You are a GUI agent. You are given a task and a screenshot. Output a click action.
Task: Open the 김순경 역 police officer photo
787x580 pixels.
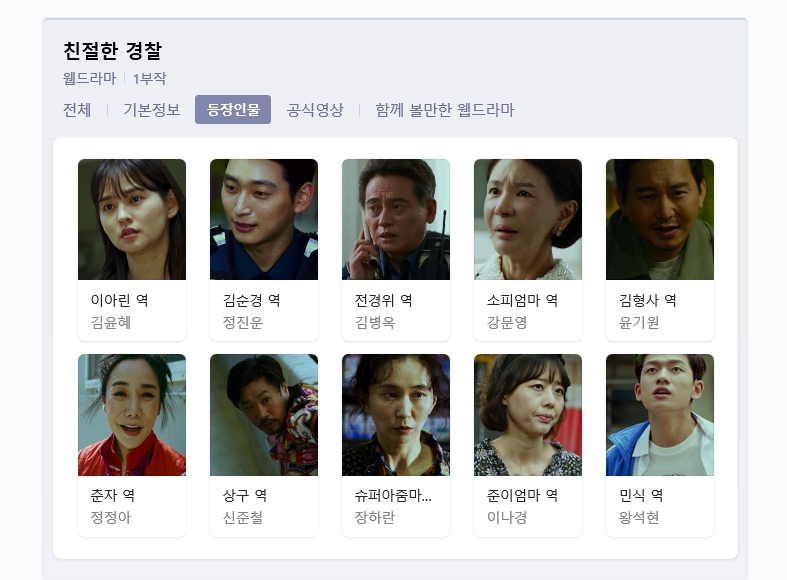[264, 219]
